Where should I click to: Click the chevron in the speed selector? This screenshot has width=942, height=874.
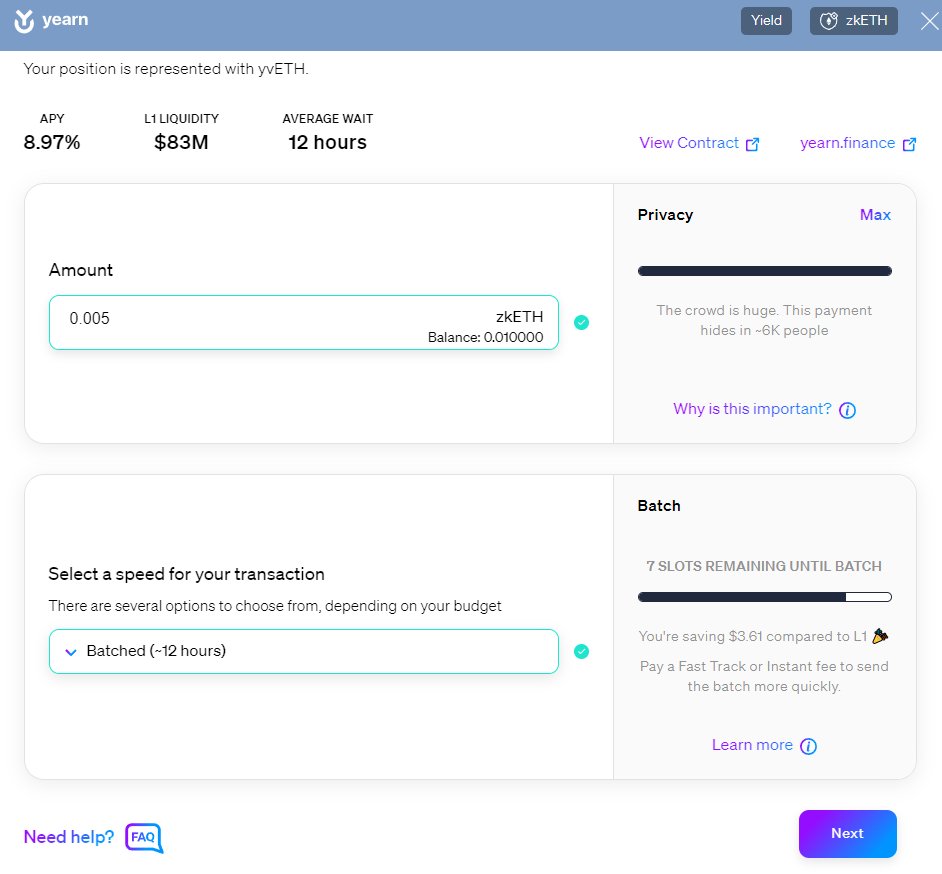(71, 652)
